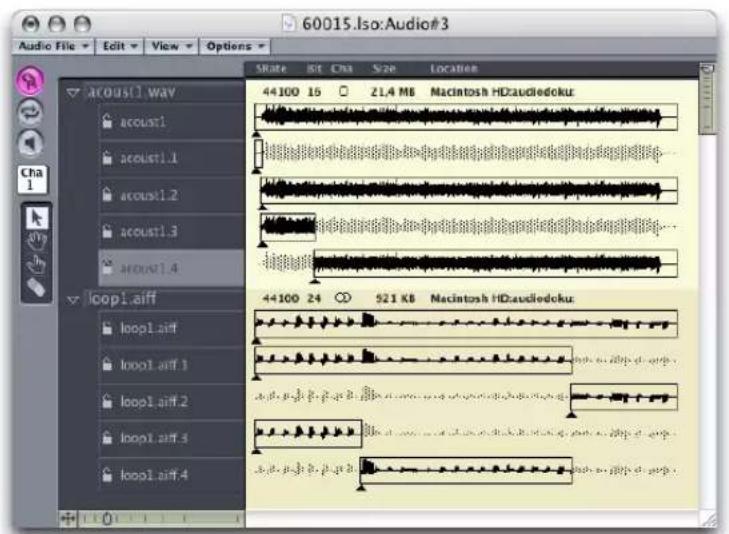Screen dimensions: 729x534
Task: Select the loop1.aiff.4 region name
Action: (x=154, y=475)
